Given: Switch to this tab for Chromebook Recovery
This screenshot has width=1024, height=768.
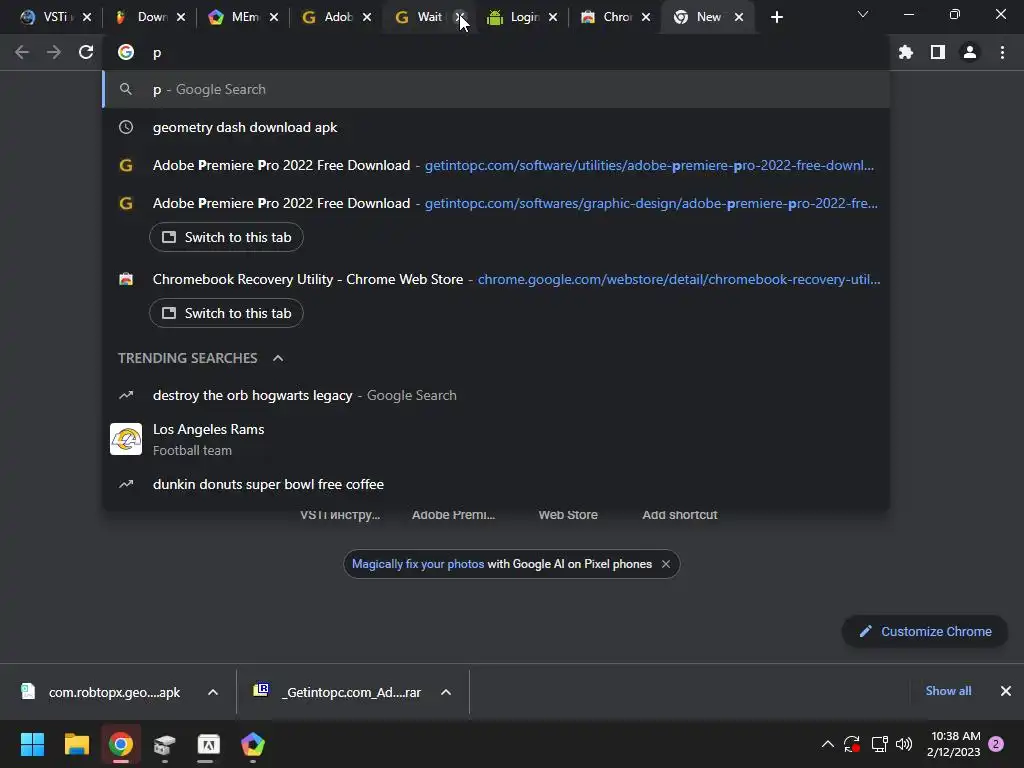Looking at the screenshot, I should point(226,313).
